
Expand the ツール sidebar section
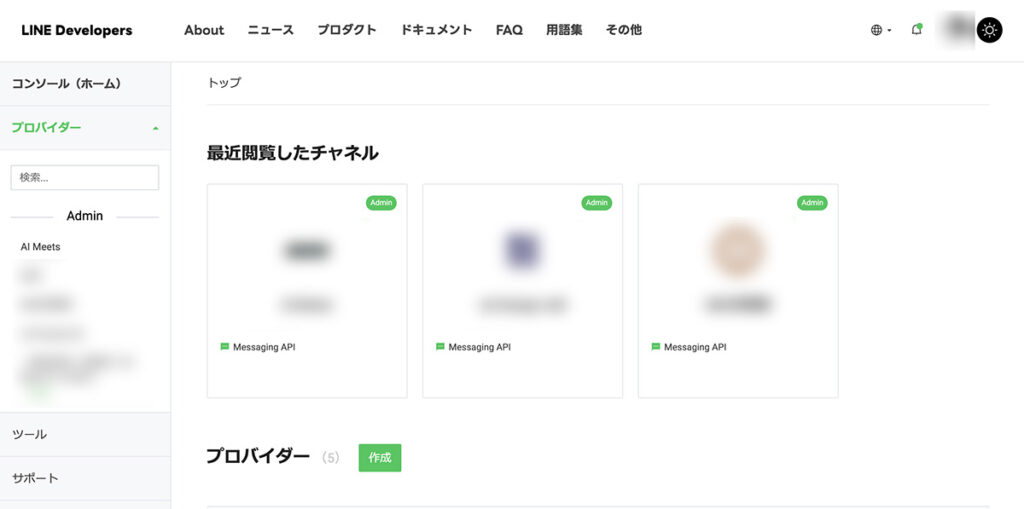[85, 435]
